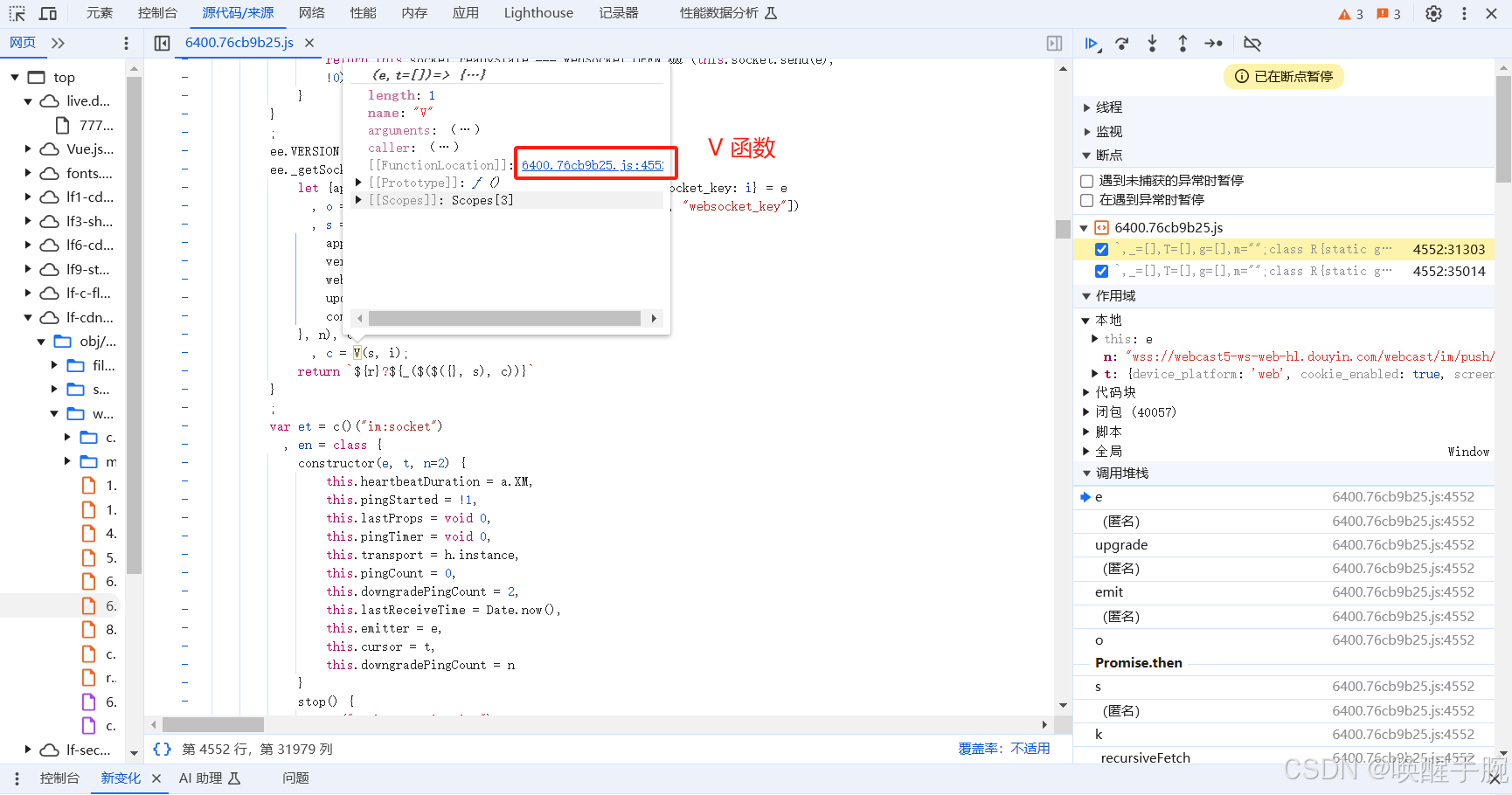Collapse the 断点 section
Viewport: 1512px width, 795px height.
pos(1086,156)
